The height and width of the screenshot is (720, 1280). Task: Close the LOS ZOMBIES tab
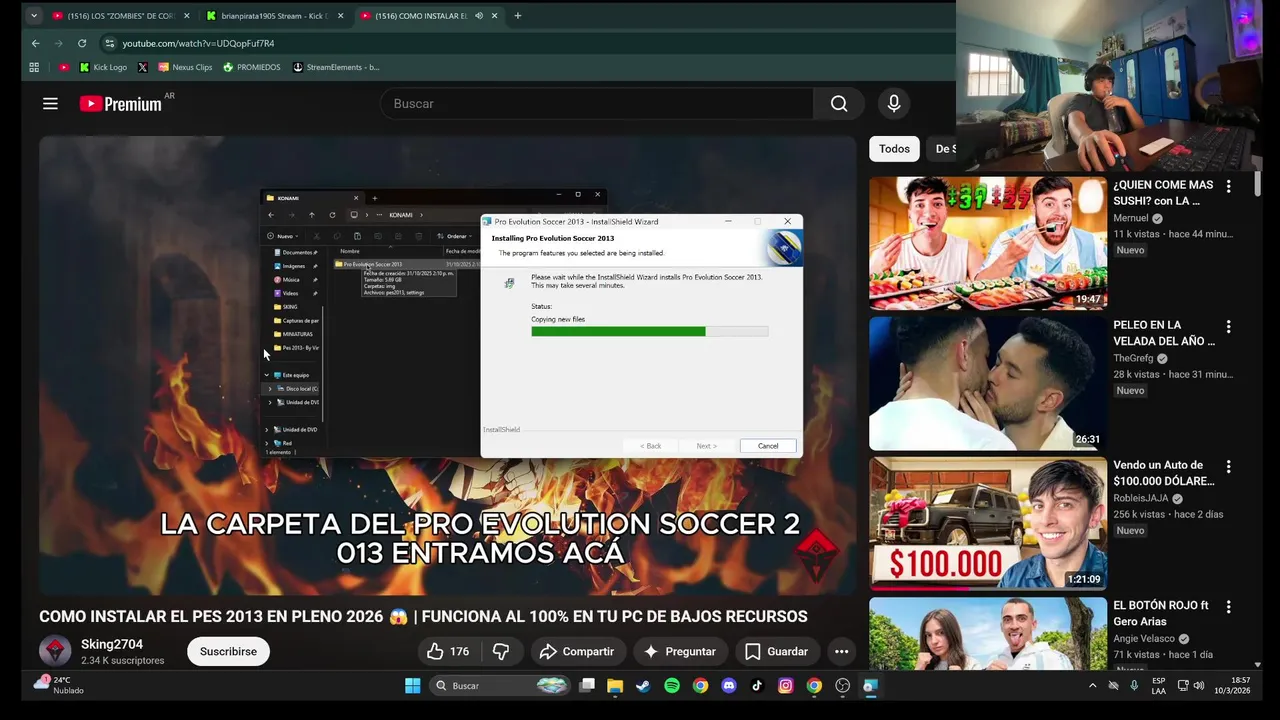(x=186, y=16)
